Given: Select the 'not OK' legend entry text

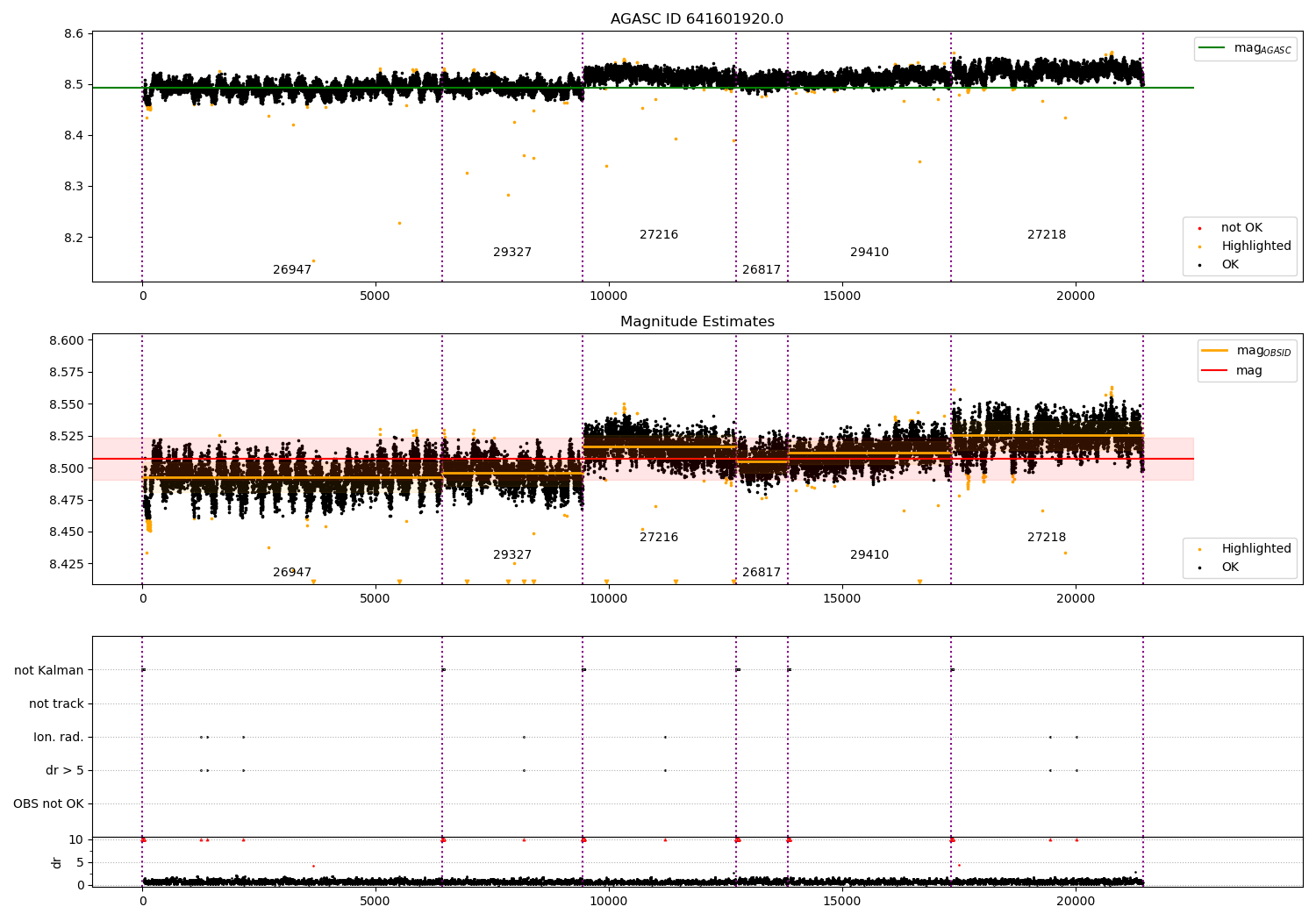Looking at the screenshot, I should (x=1241, y=228).
